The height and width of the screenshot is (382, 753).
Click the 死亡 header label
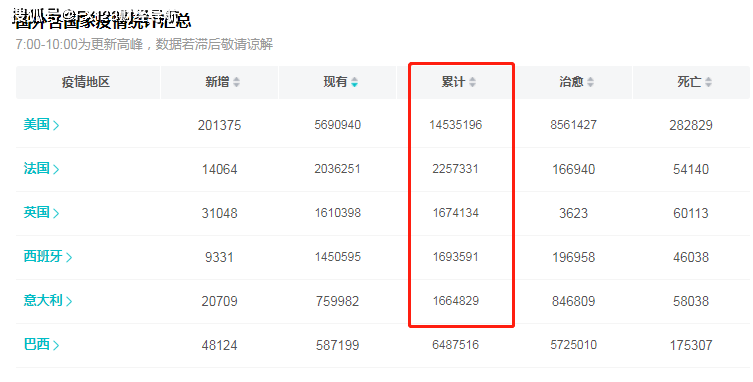point(690,82)
